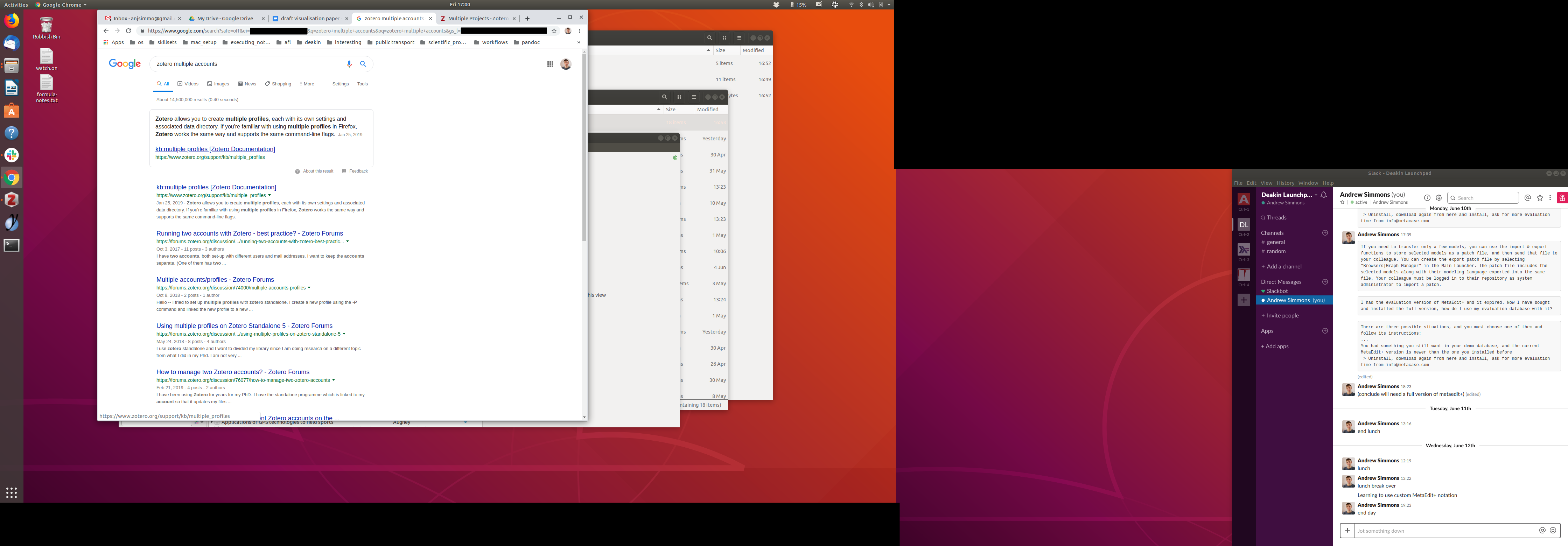
Task: Expand cached options arrow for Multiple accounts/profiles result
Action: pos(309,288)
